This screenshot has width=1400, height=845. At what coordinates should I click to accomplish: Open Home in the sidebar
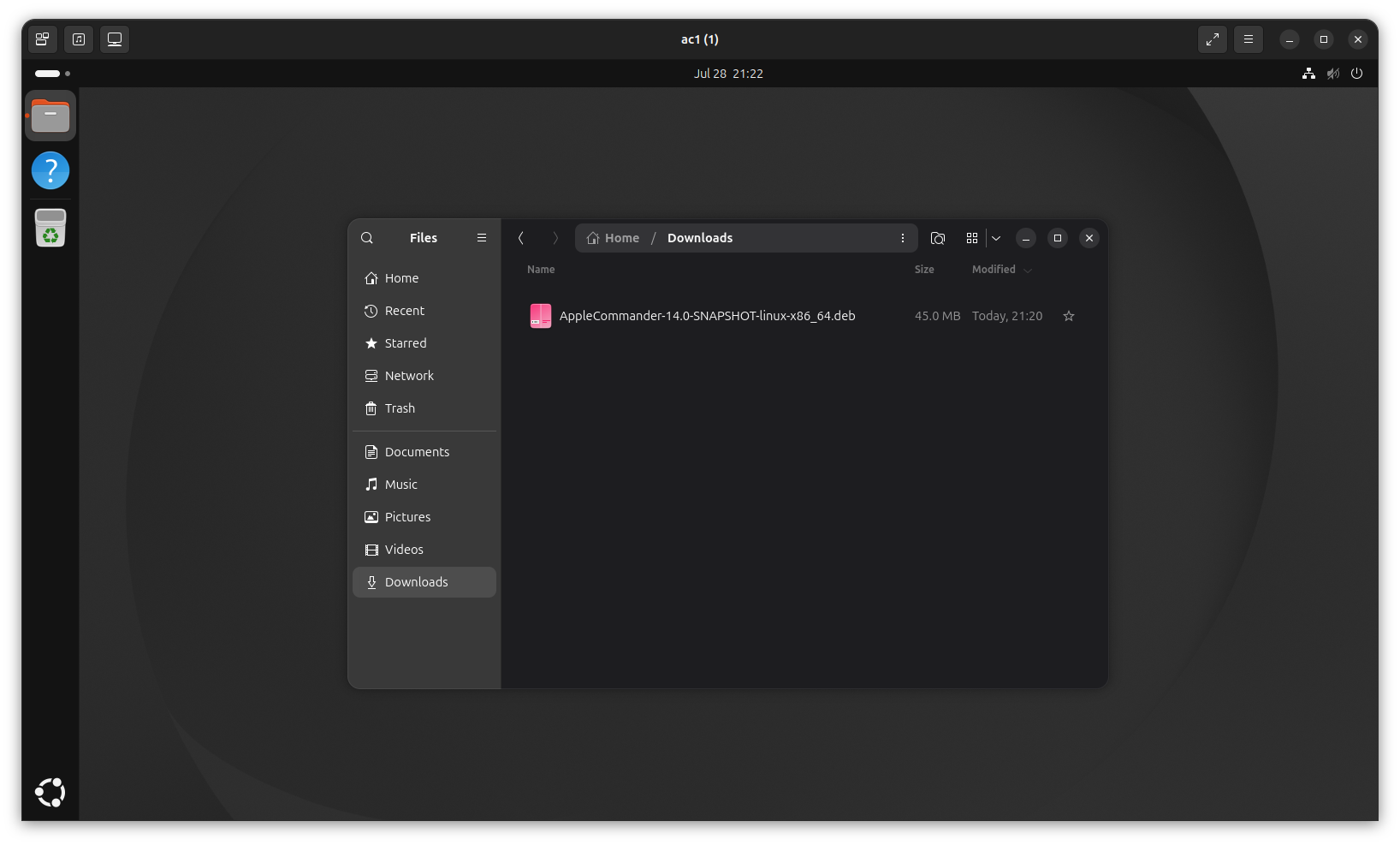[424, 278]
